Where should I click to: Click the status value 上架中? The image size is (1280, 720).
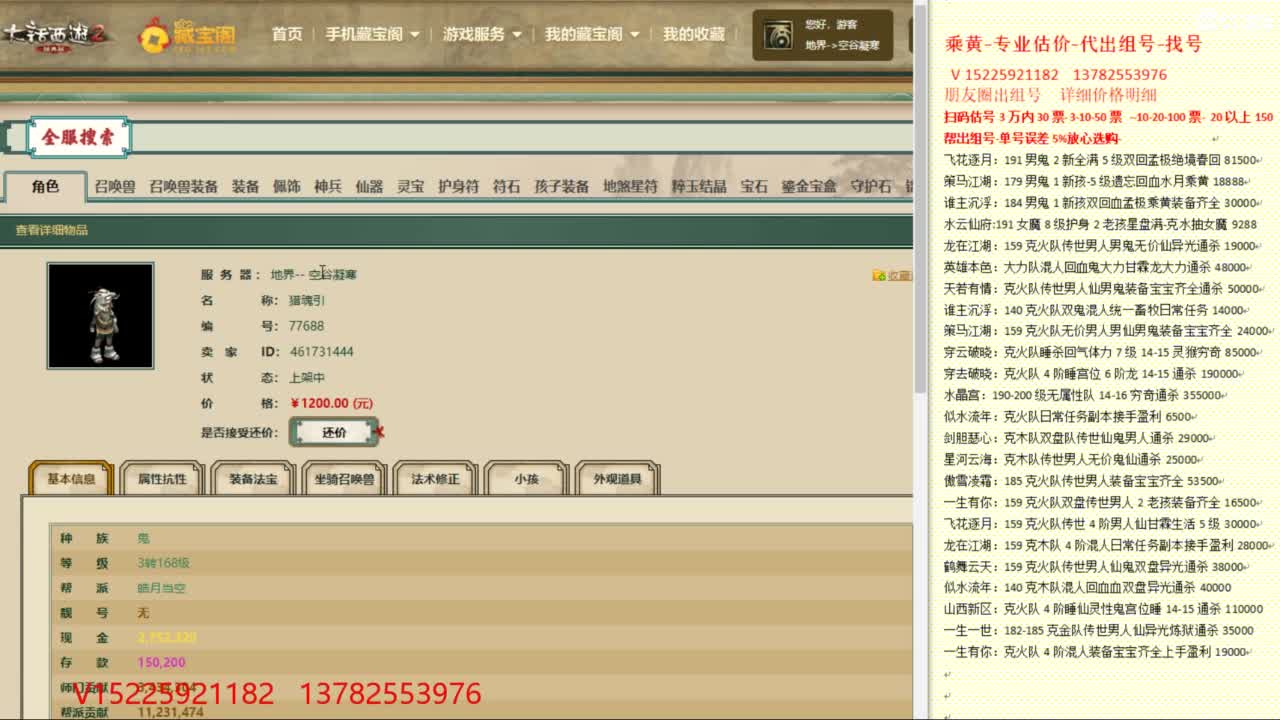pyautogui.click(x=307, y=378)
